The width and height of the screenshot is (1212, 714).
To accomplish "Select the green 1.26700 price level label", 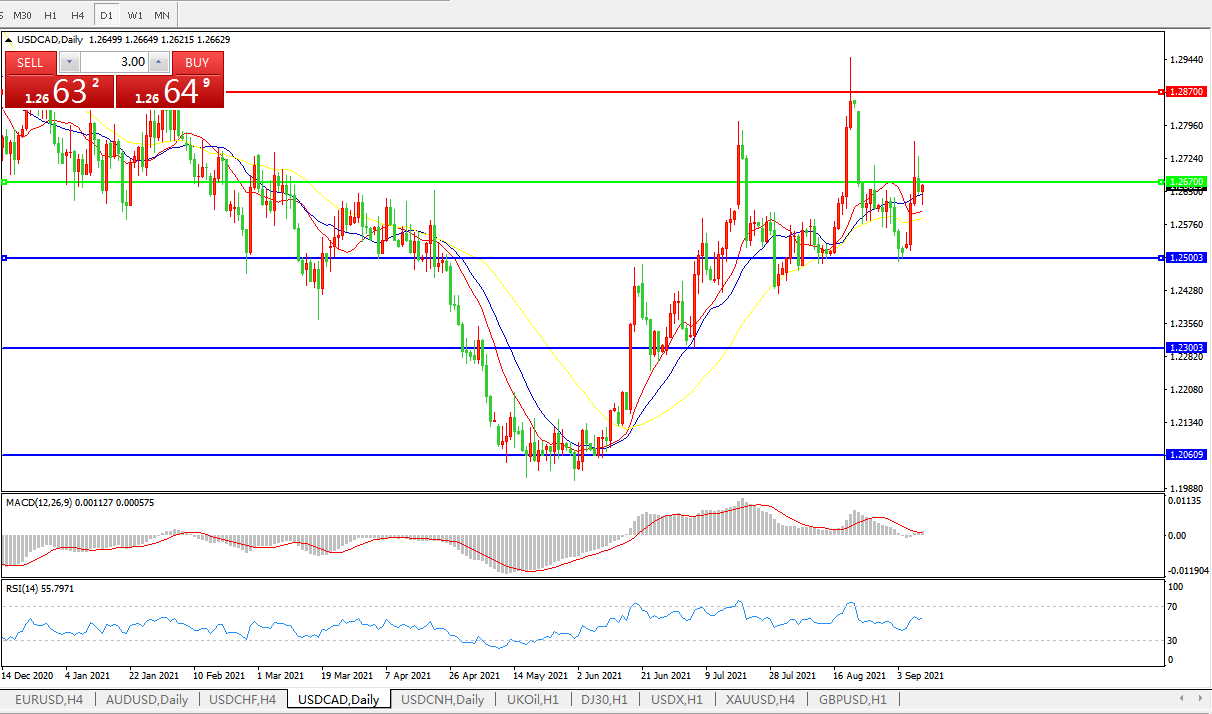I will pyautogui.click(x=1187, y=182).
